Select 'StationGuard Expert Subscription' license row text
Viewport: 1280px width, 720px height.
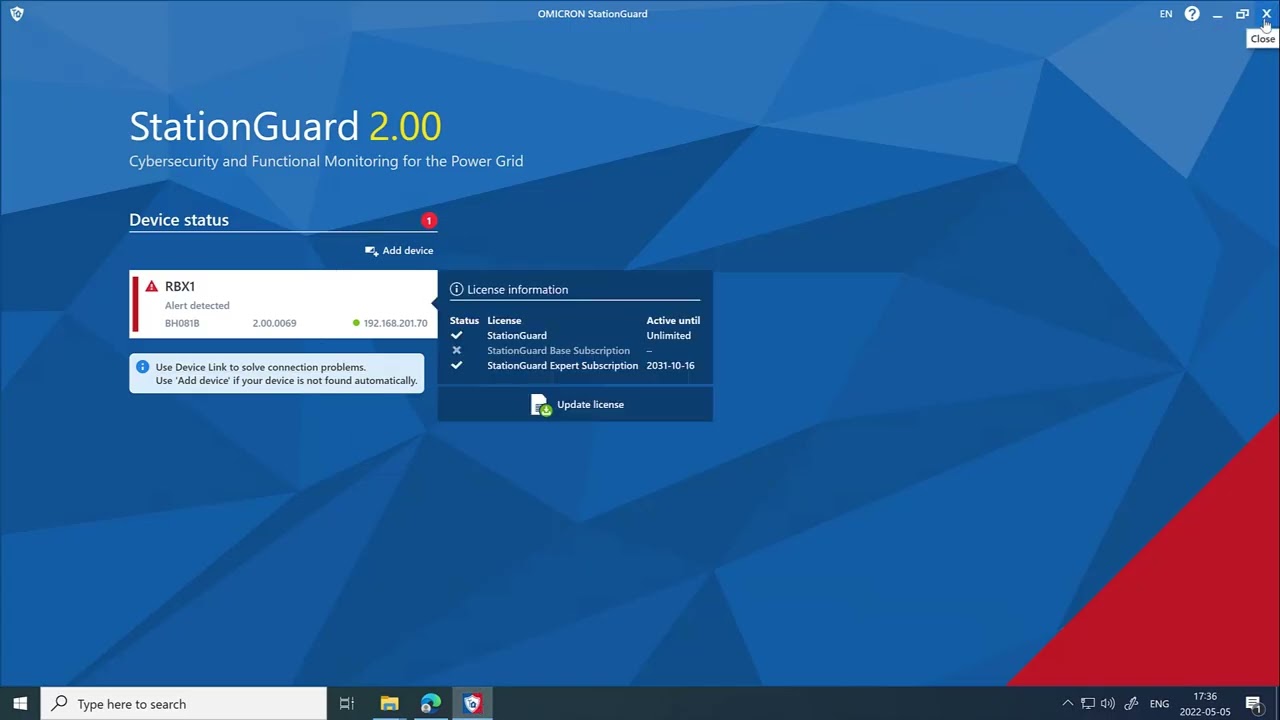tap(562, 366)
